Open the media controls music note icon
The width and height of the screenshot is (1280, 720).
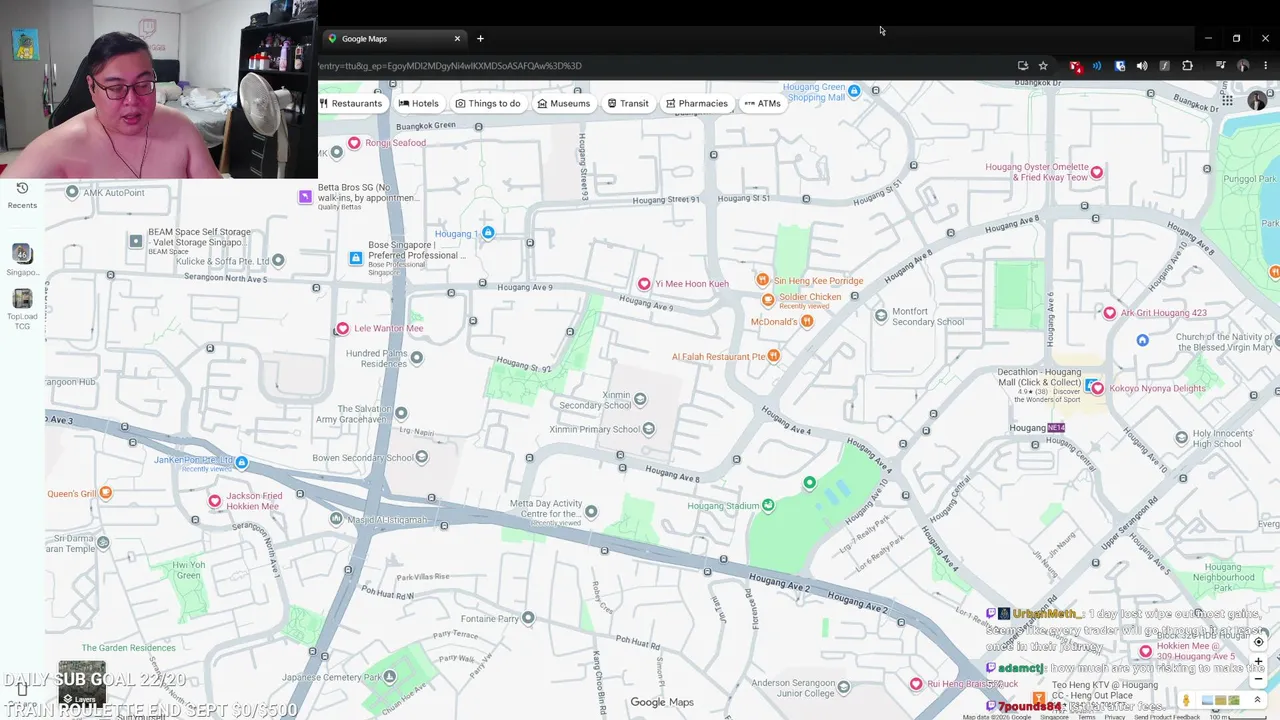1220,66
